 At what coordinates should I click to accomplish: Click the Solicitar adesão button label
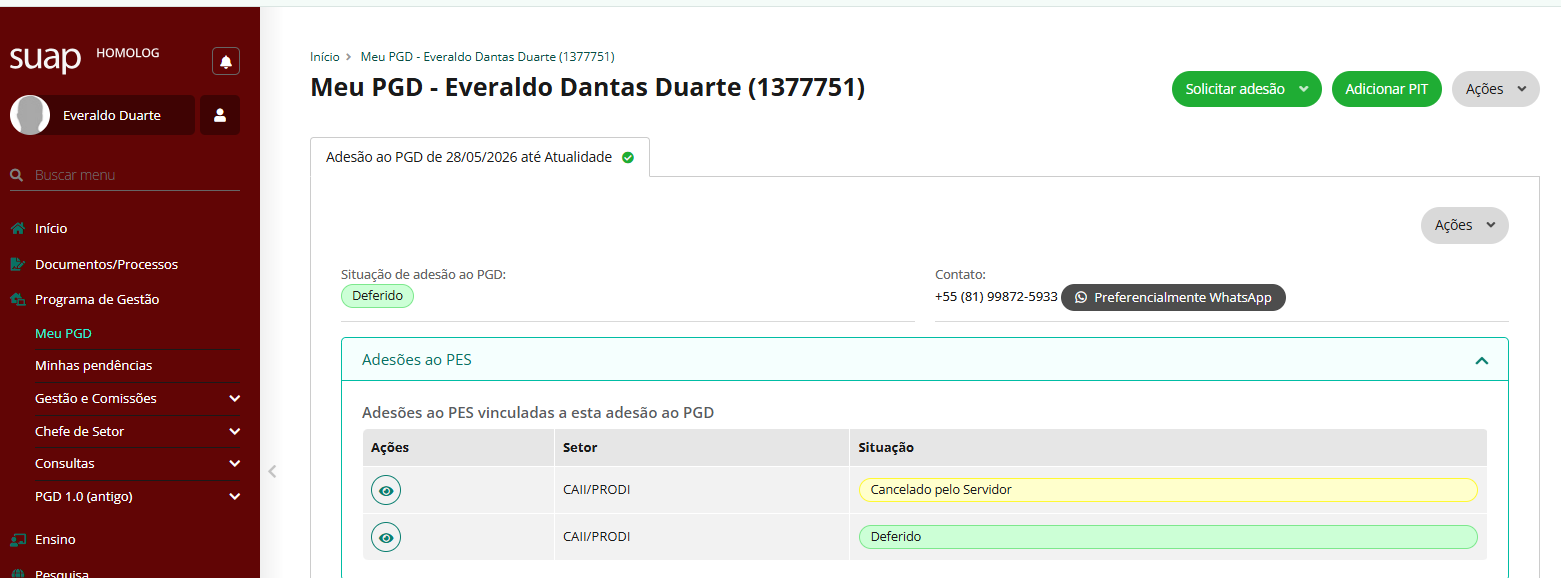click(x=1235, y=89)
